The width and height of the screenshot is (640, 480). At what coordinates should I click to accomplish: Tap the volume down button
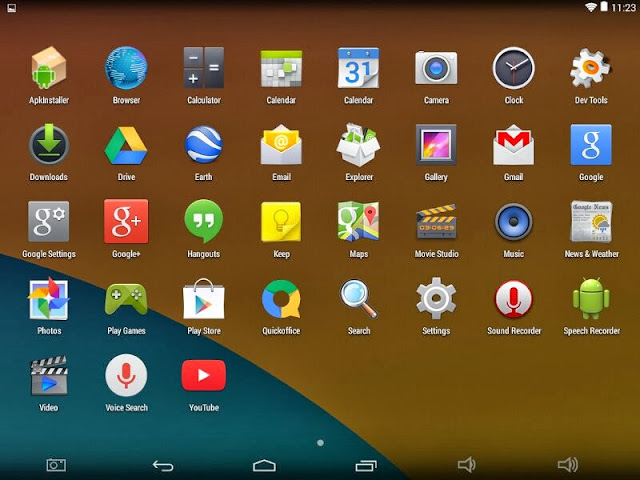click(x=467, y=464)
